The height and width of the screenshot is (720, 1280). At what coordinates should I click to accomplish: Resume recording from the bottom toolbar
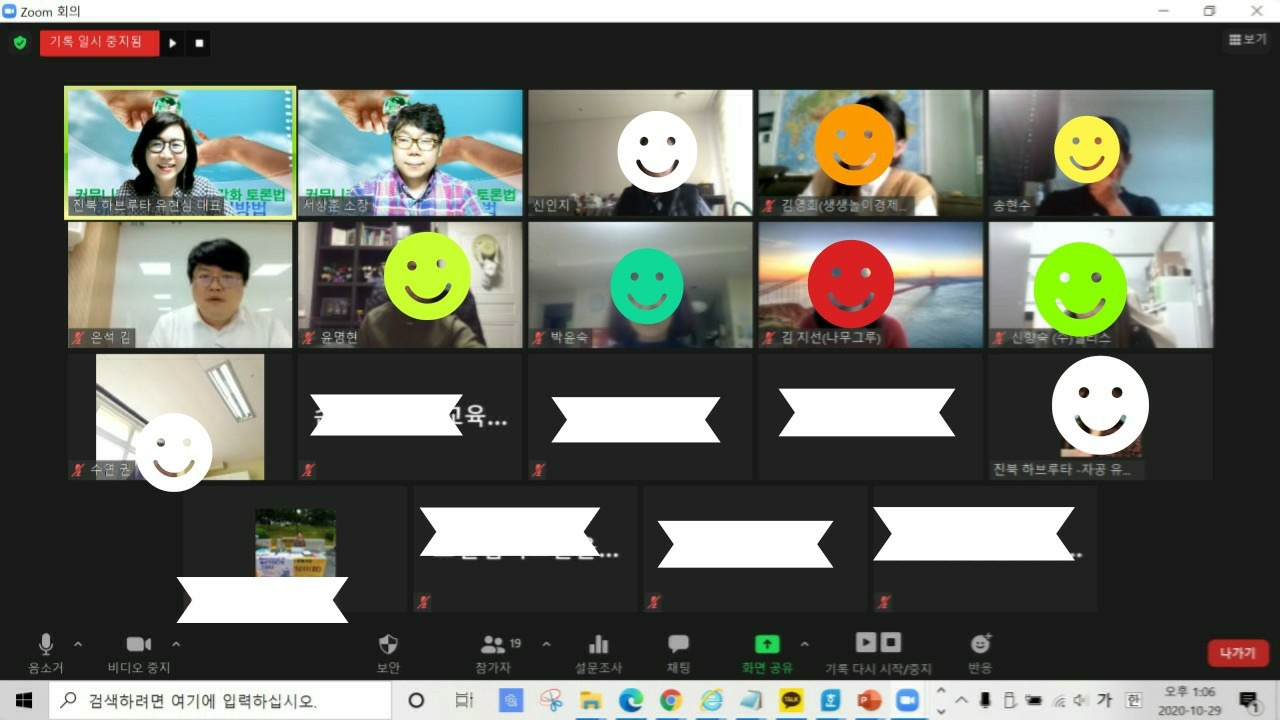point(866,642)
